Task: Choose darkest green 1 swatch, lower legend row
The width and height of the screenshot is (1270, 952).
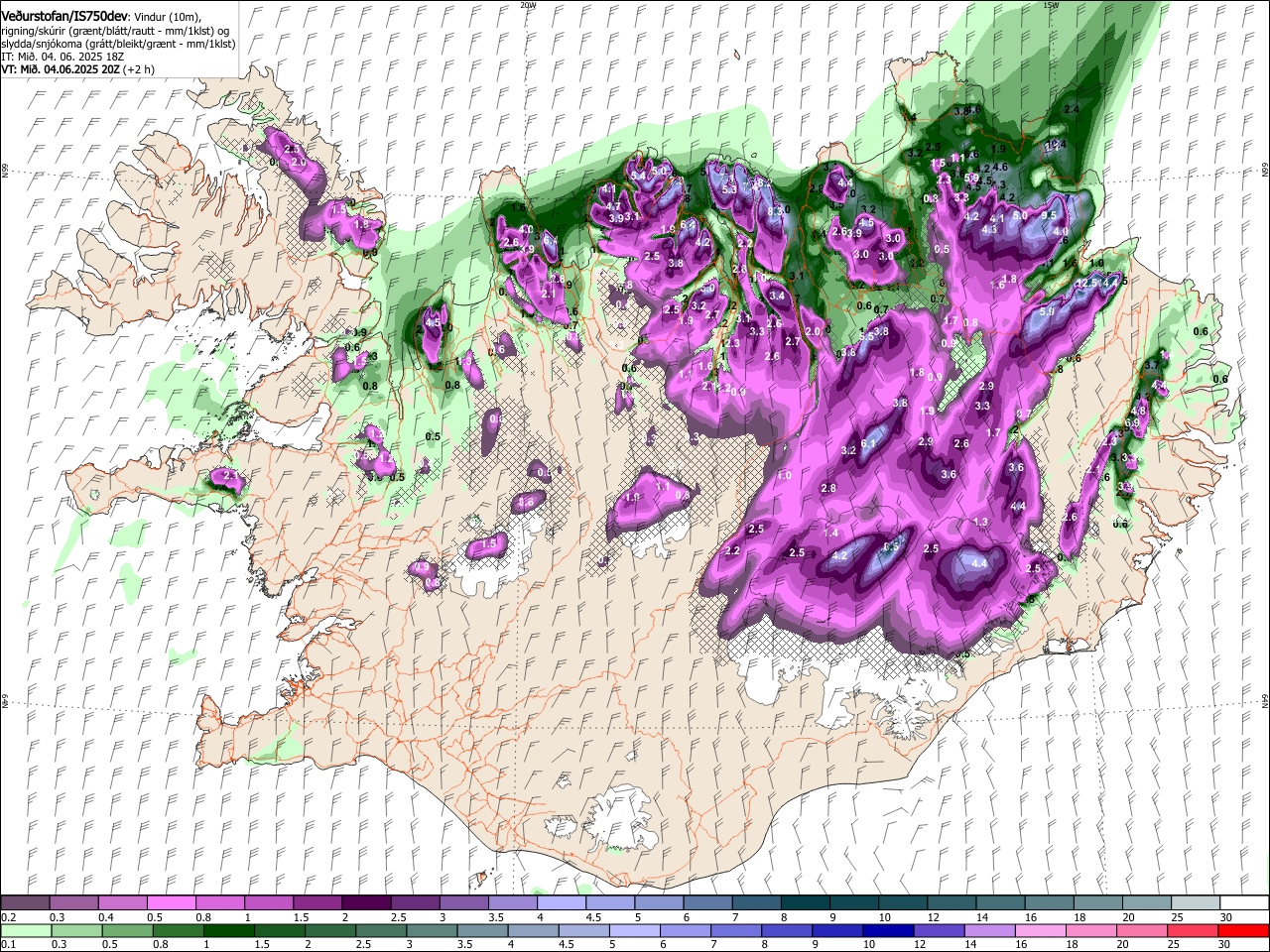Action: (228, 930)
